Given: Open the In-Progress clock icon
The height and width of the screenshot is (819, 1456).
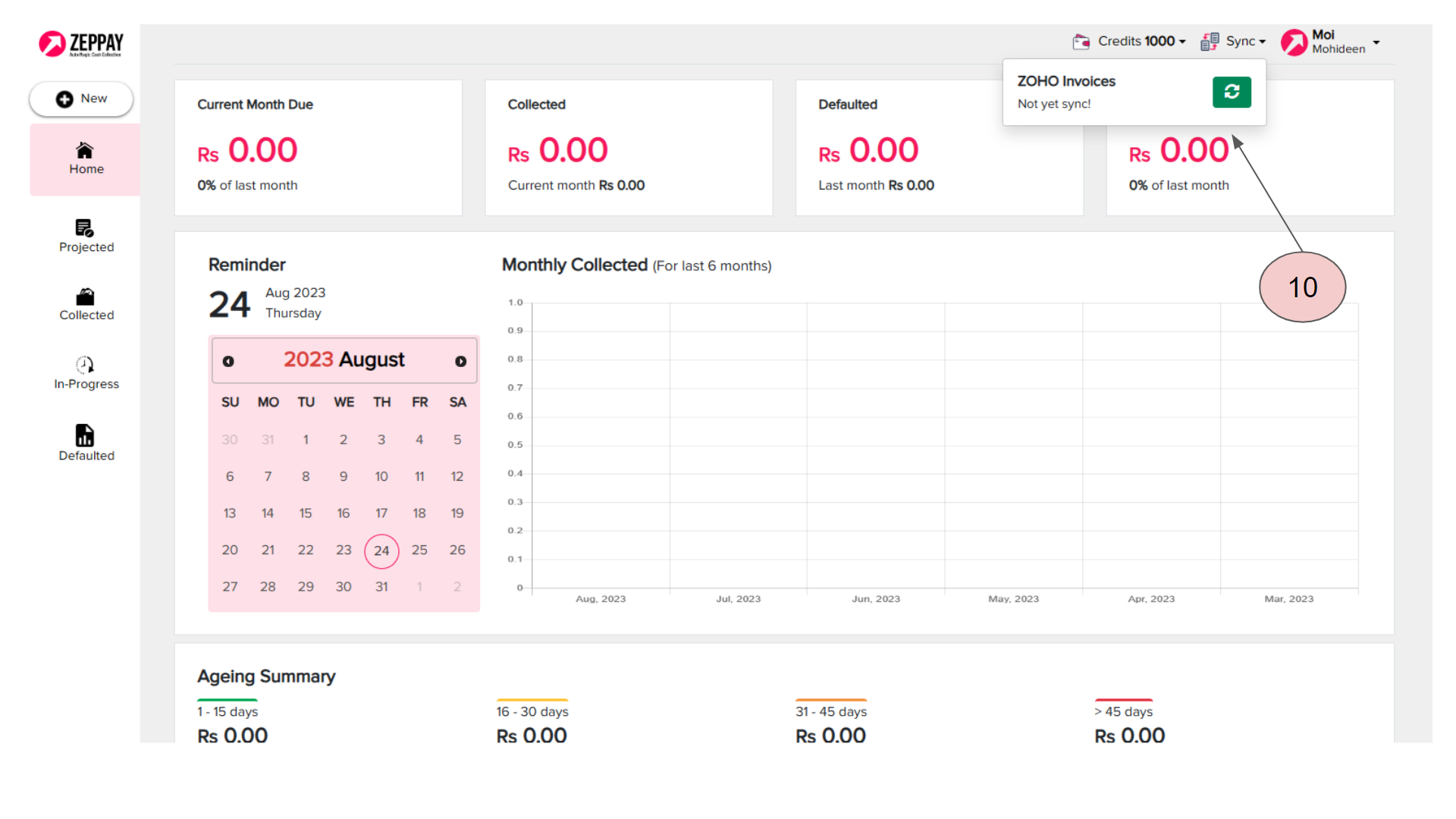Looking at the screenshot, I should click(x=85, y=365).
